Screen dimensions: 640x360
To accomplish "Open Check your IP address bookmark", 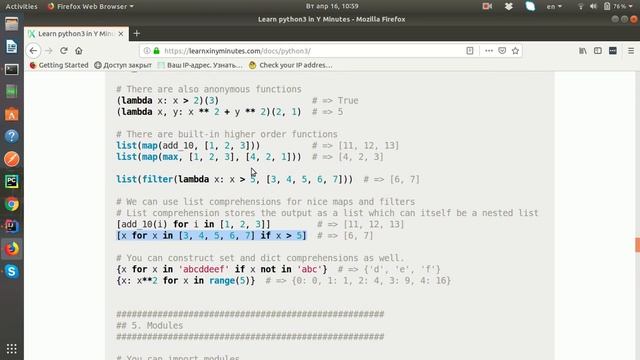I will coord(291,65).
